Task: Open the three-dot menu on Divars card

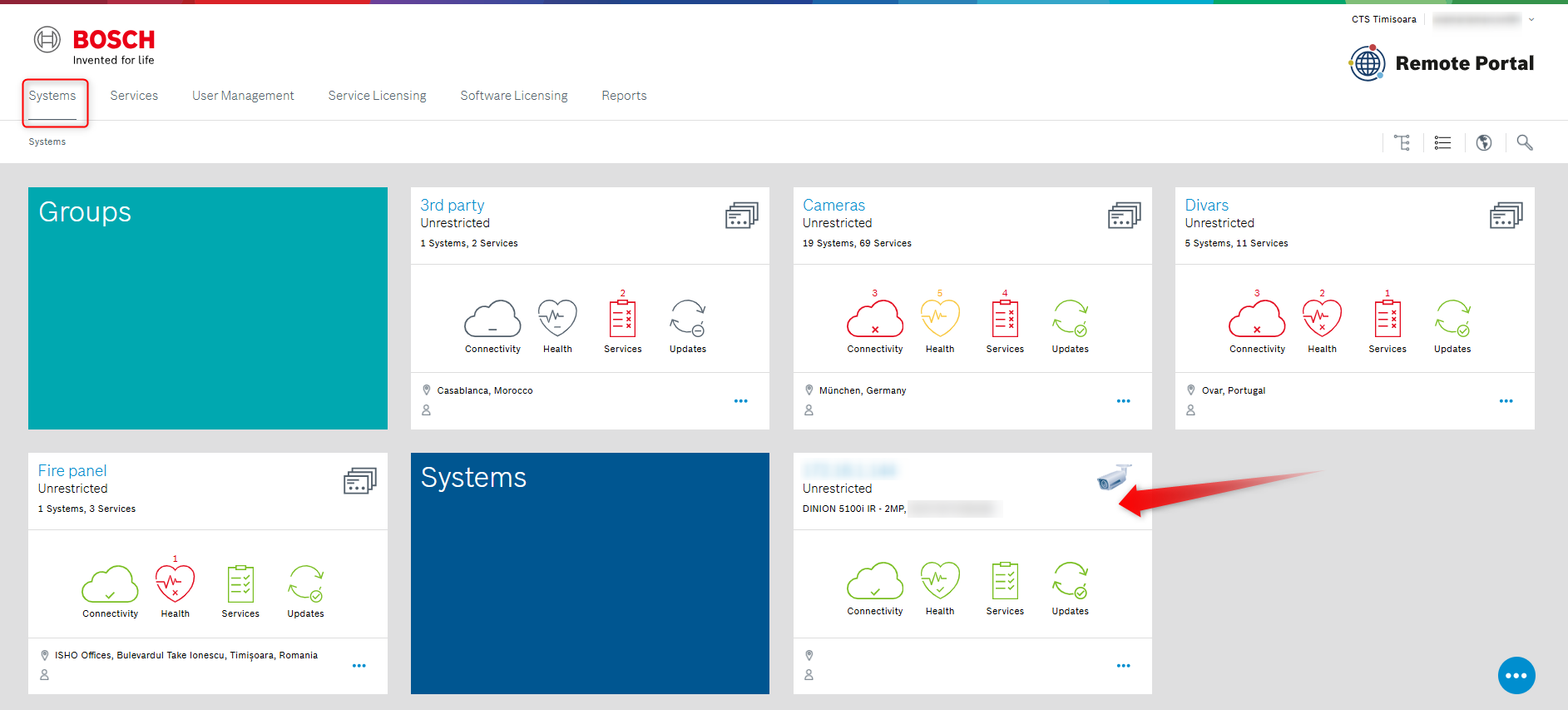Action: click(1506, 401)
